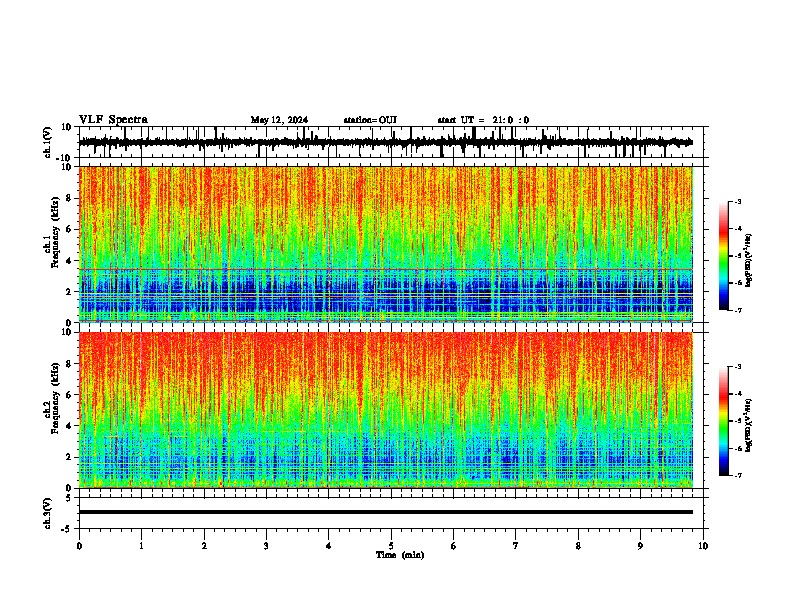Click the ch.1 color scale log(PSD) units label
The height and width of the screenshot is (612, 792).
pyautogui.click(x=749, y=261)
